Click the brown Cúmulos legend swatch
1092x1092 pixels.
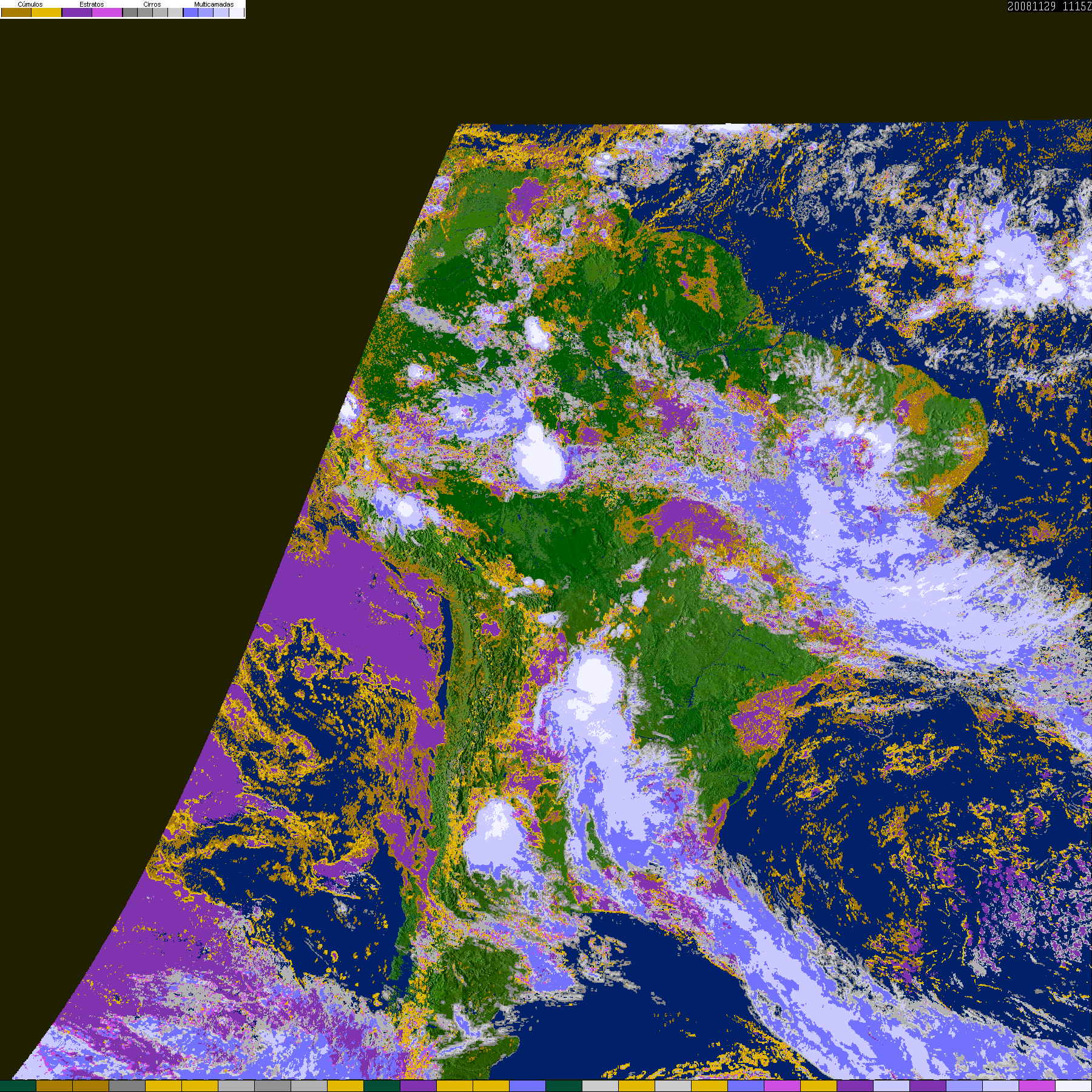click(x=16, y=12)
